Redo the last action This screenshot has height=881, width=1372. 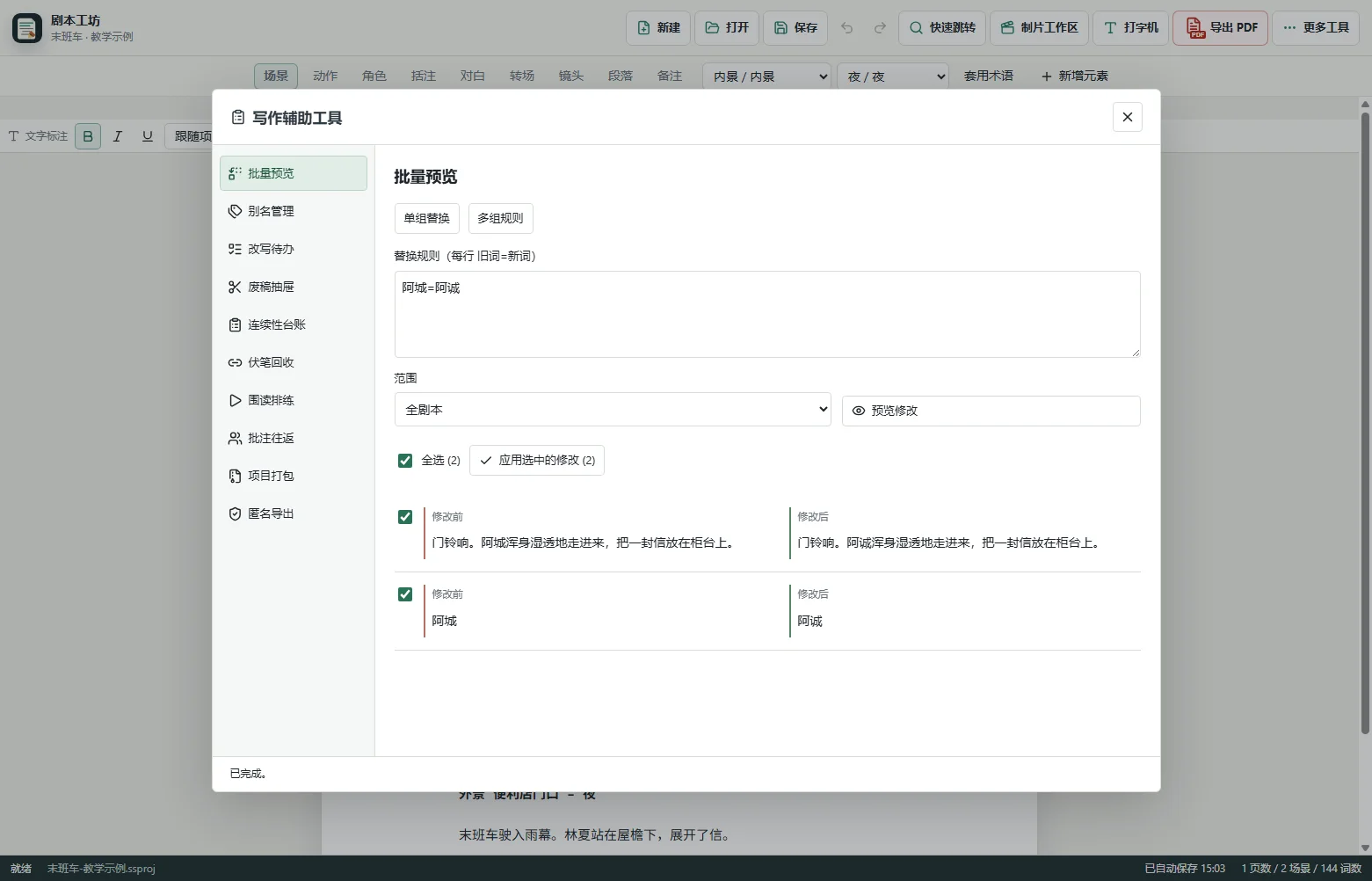point(880,27)
